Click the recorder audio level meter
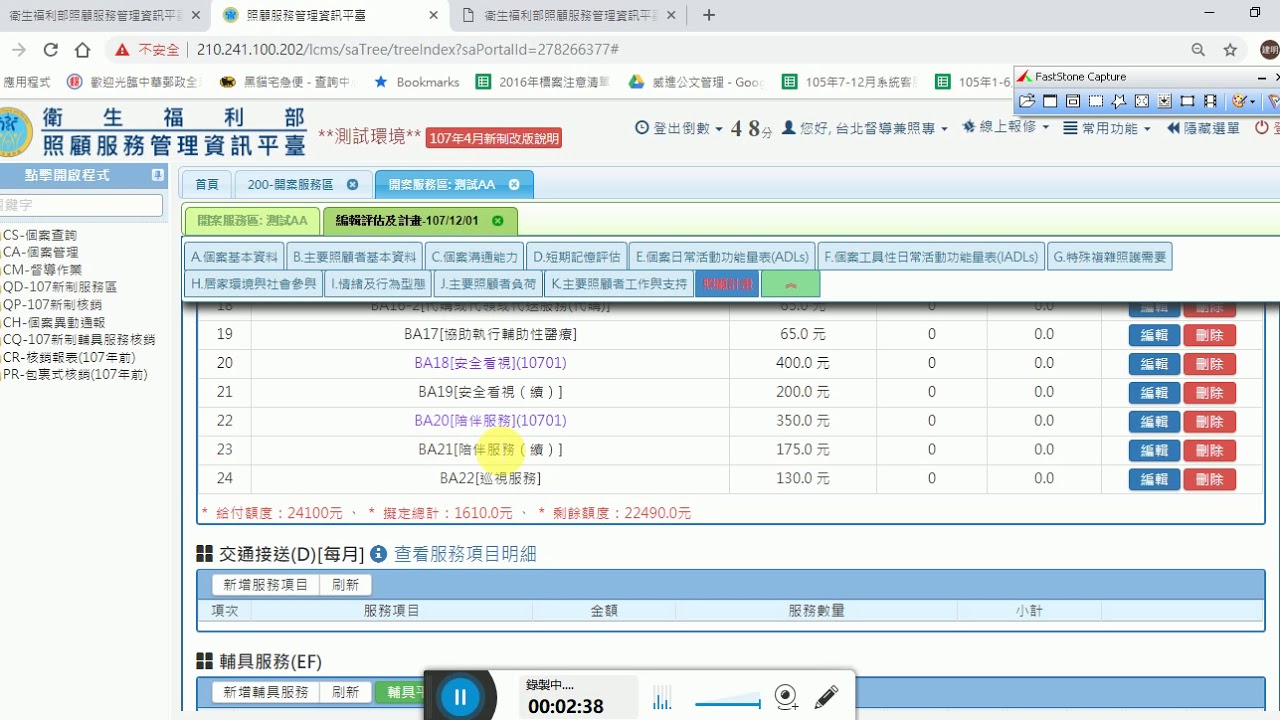The width and height of the screenshot is (1280, 720). [x=662, y=698]
